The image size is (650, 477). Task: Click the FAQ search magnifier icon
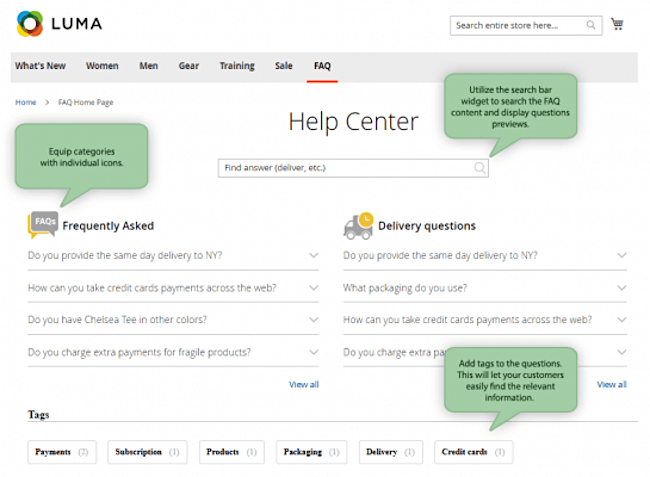(x=480, y=168)
